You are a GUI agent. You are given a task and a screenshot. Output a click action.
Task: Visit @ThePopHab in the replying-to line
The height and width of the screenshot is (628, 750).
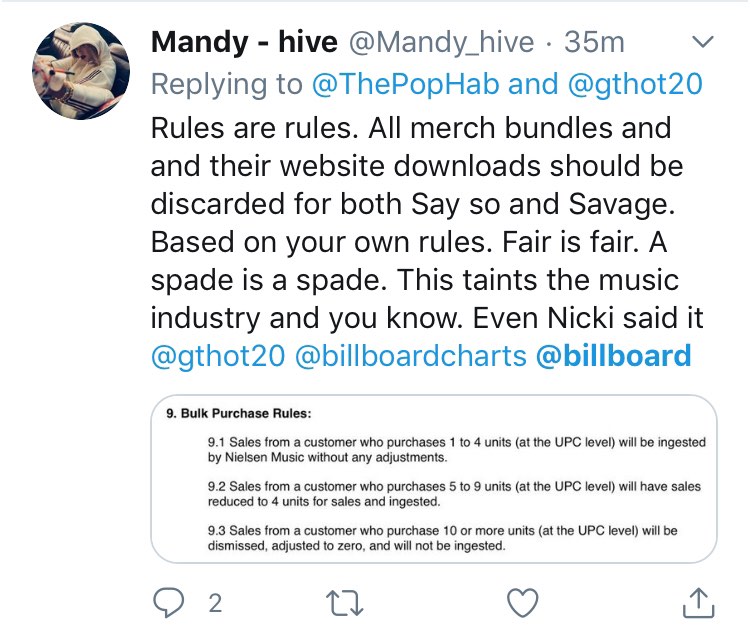407,84
